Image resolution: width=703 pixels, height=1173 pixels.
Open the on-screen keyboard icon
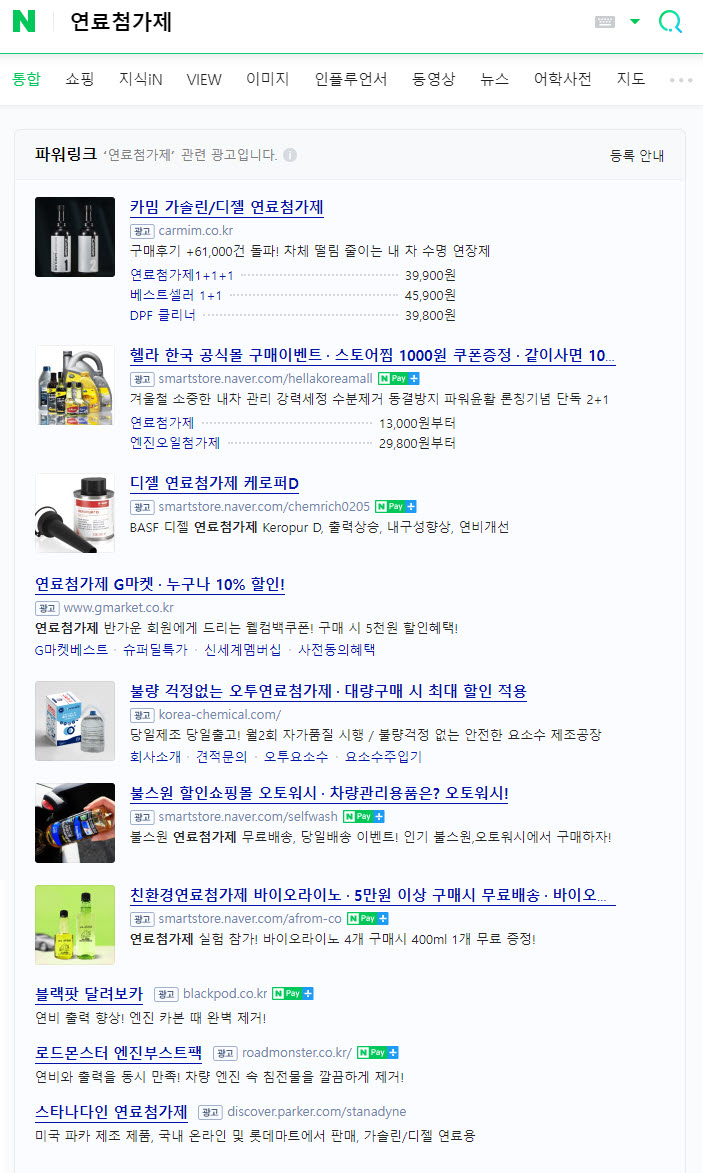coord(605,22)
